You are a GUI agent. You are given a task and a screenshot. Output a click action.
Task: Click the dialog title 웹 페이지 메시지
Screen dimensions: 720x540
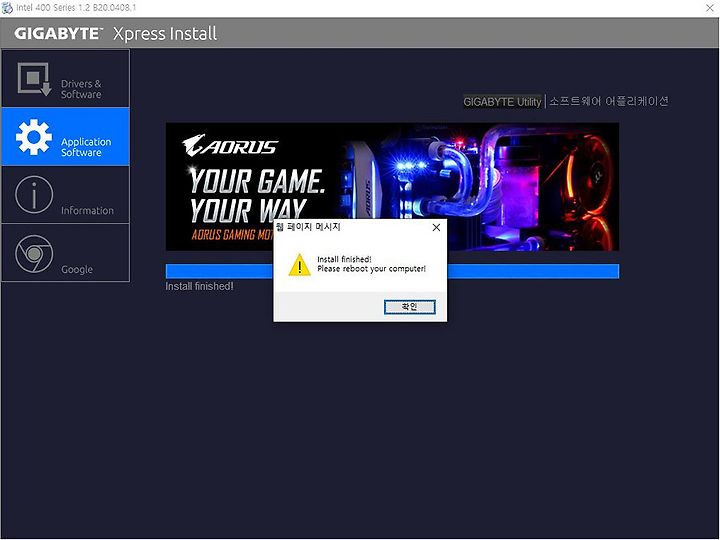(308, 226)
